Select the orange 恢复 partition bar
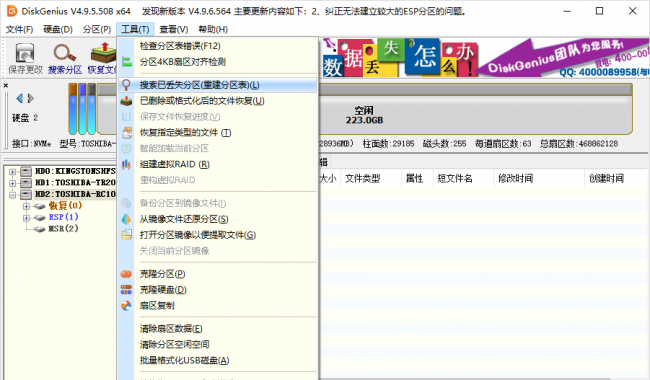Image resolution: width=650 pixels, height=380 pixels. [x=73, y=109]
